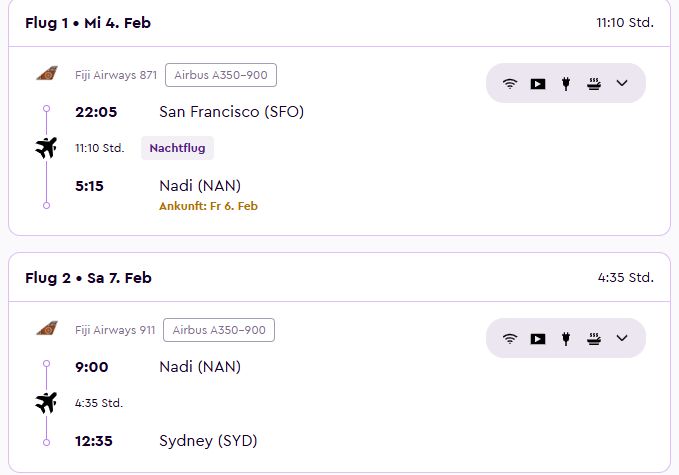The width and height of the screenshot is (679, 475).
Task: Click the power outlet icon for Flug 1
Action: point(566,84)
